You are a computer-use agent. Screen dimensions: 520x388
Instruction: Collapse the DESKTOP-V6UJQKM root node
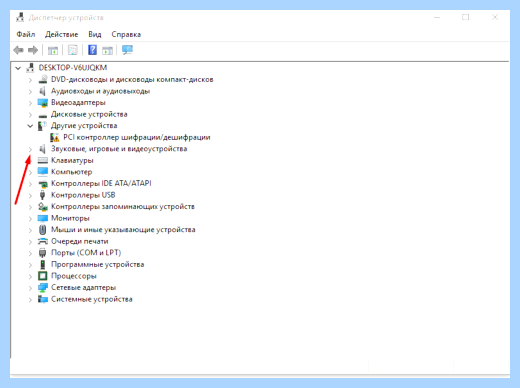click(18, 68)
